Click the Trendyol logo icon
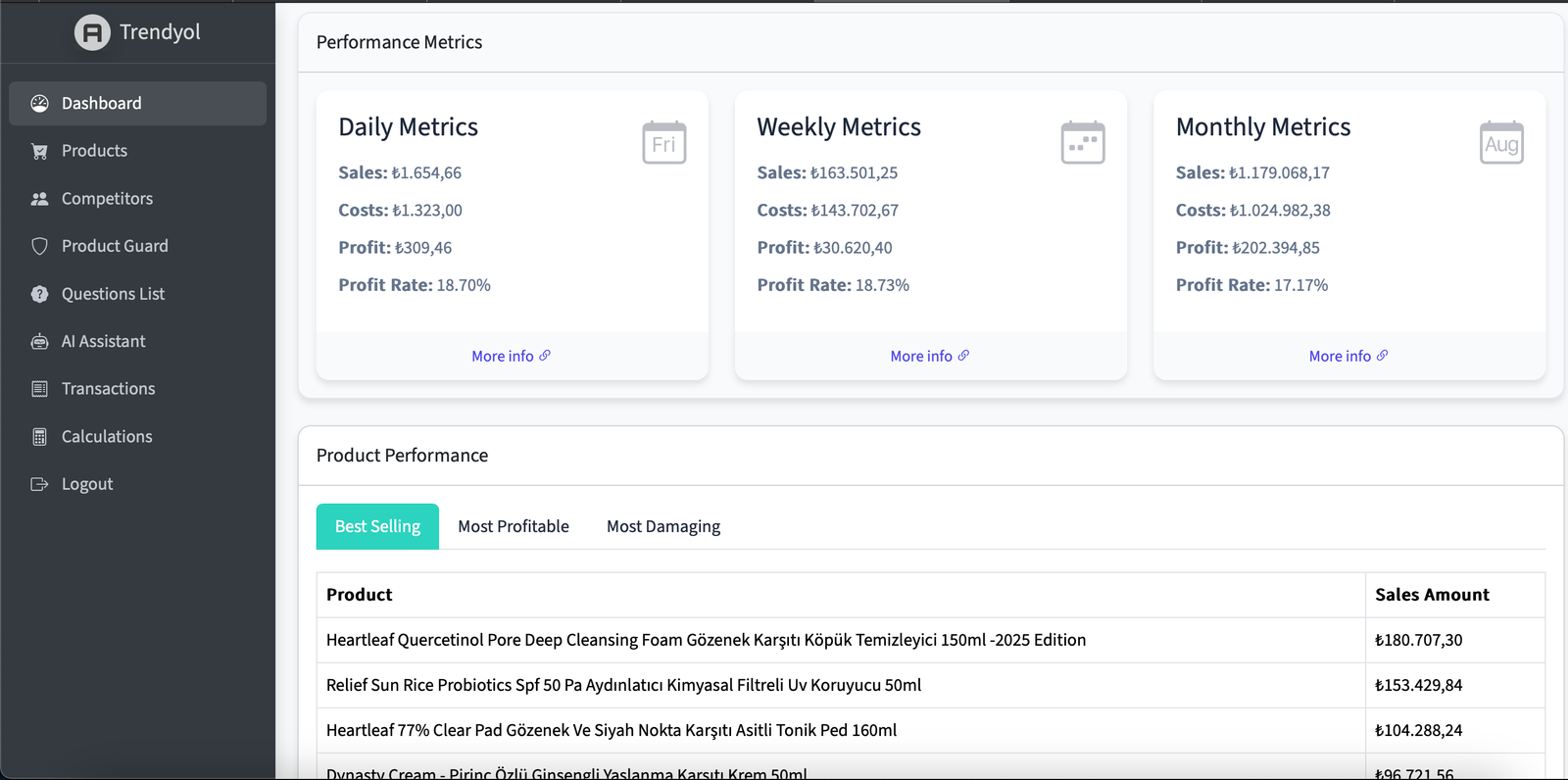 pyautogui.click(x=92, y=32)
